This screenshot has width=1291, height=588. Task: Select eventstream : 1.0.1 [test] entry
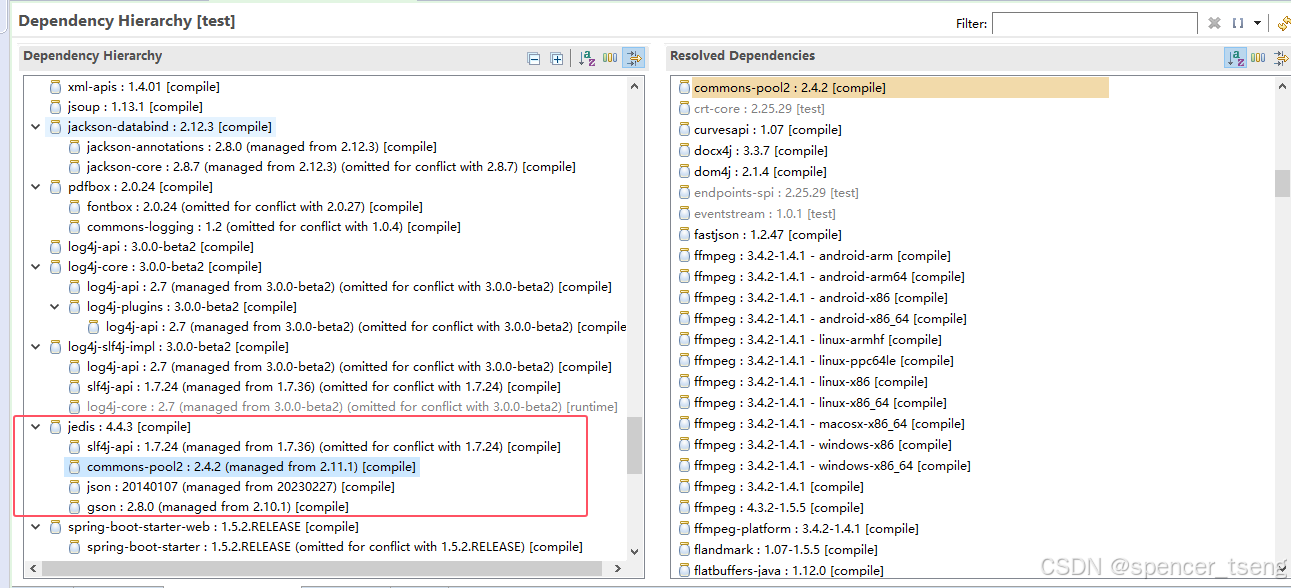click(x=764, y=214)
